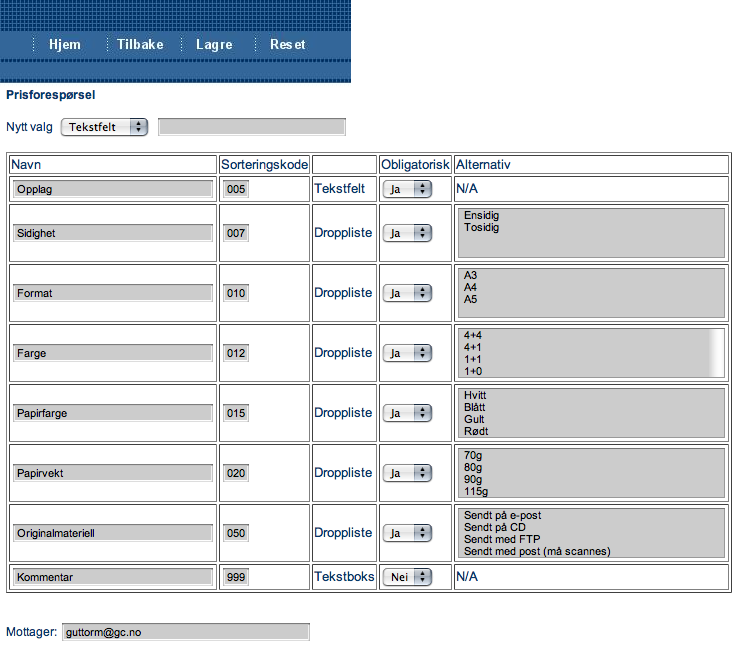The height and width of the screenshot is (646, 738).
Task: Save the form with Lagre
Action: [214, 45]
